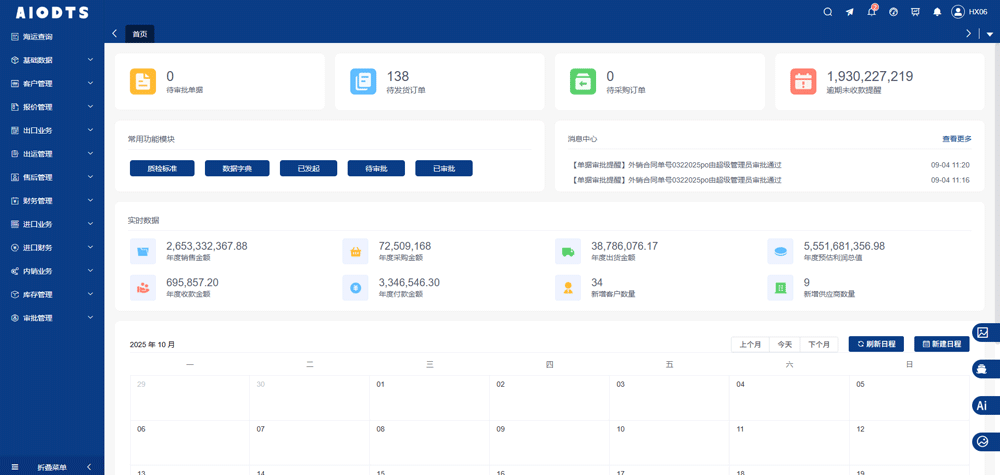The width and height of the screenshot is (1000, 475).
Task: Click the orange 待审批单据 document icon
Action: pyautogui.click(x=143, y=82)
